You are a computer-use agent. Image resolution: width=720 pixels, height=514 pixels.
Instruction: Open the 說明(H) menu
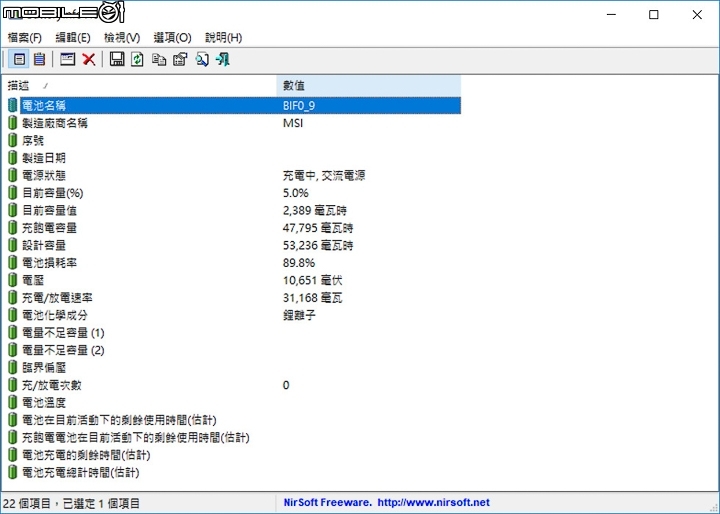[223, 38]
